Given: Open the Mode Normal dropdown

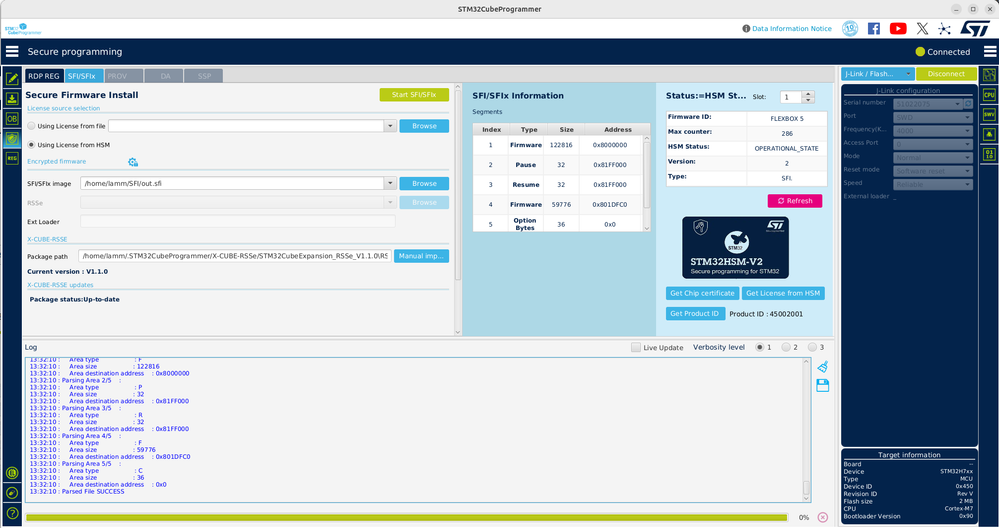Looking at the screenshot, I should pyautogui.click(x=933, y=157).
